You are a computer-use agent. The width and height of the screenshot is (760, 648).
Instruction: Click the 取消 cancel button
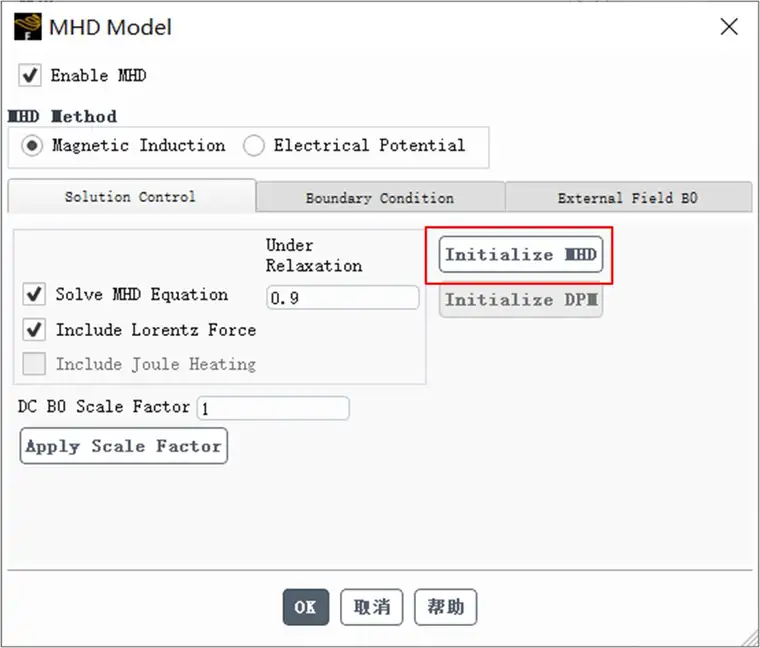click(372, 607)
